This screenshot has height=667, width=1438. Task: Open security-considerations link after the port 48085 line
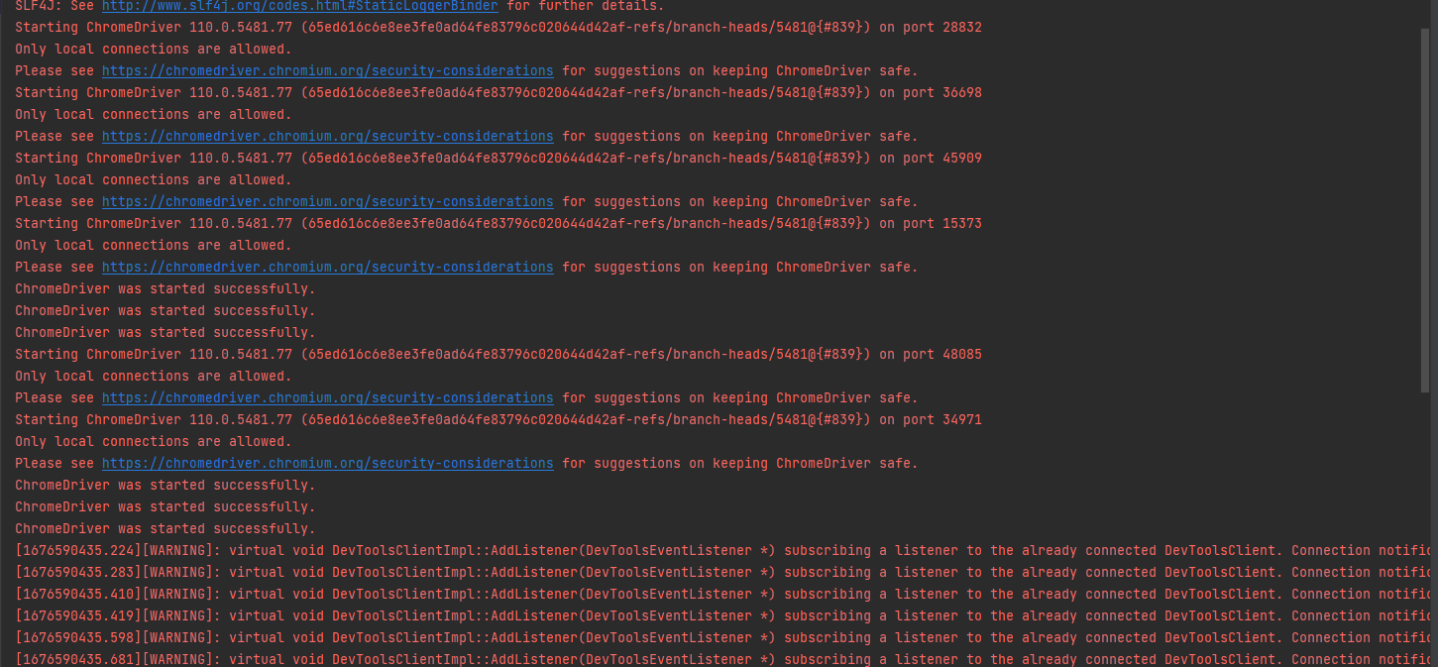327,398
